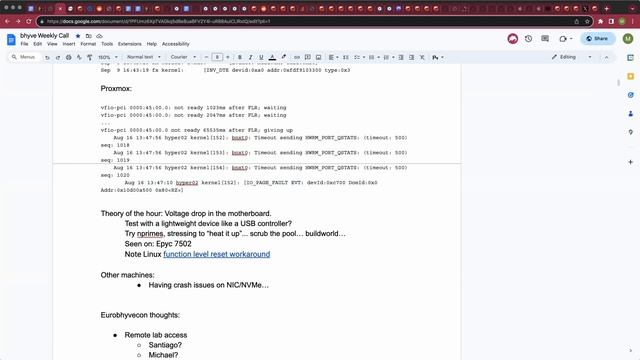Viewport: 640px width, 360px height.
Task: Open the text color picker
Action: pyautogui.click(x=272, y=58)
